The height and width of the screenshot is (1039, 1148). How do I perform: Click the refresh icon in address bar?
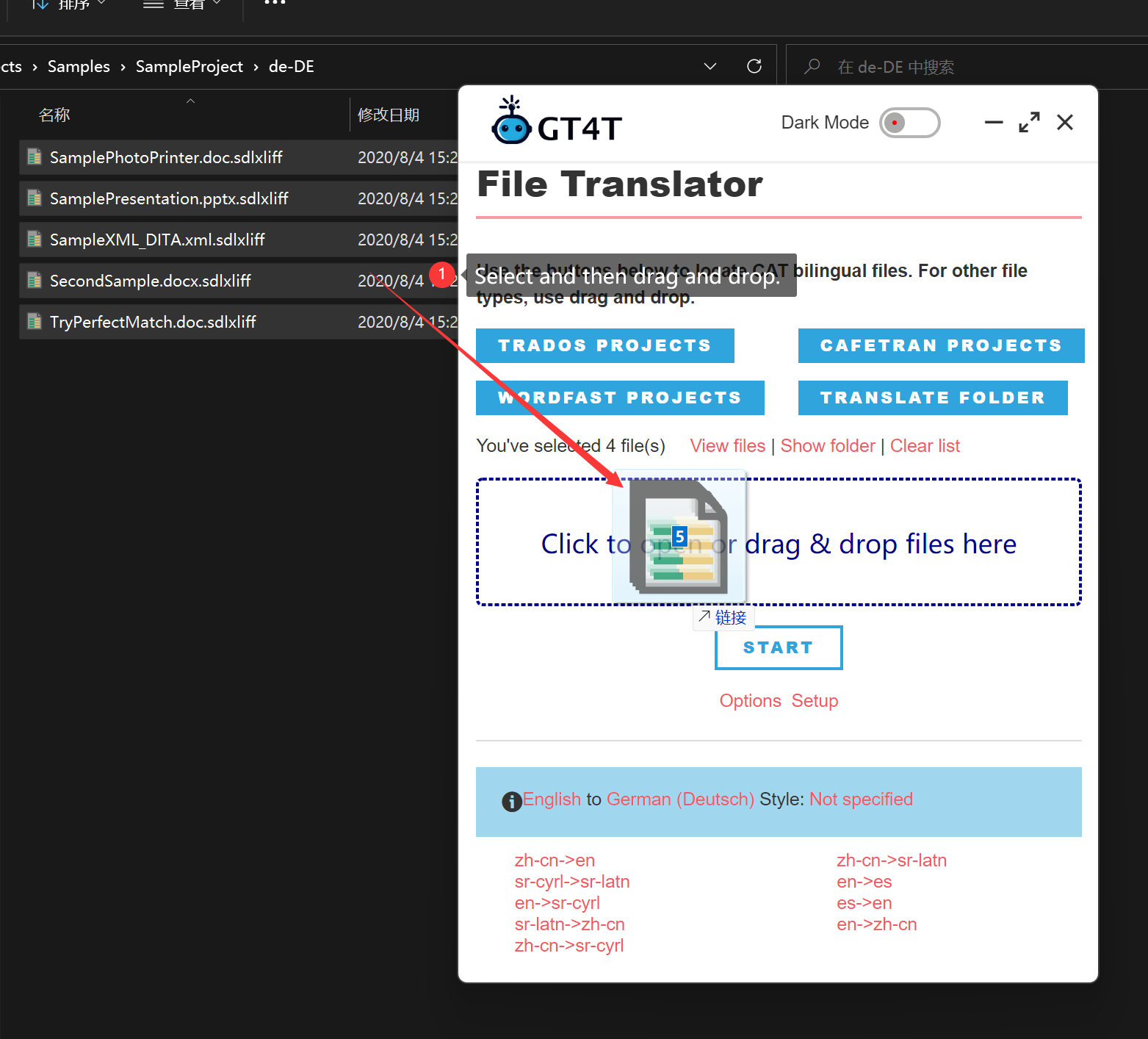tap(754, 67)
